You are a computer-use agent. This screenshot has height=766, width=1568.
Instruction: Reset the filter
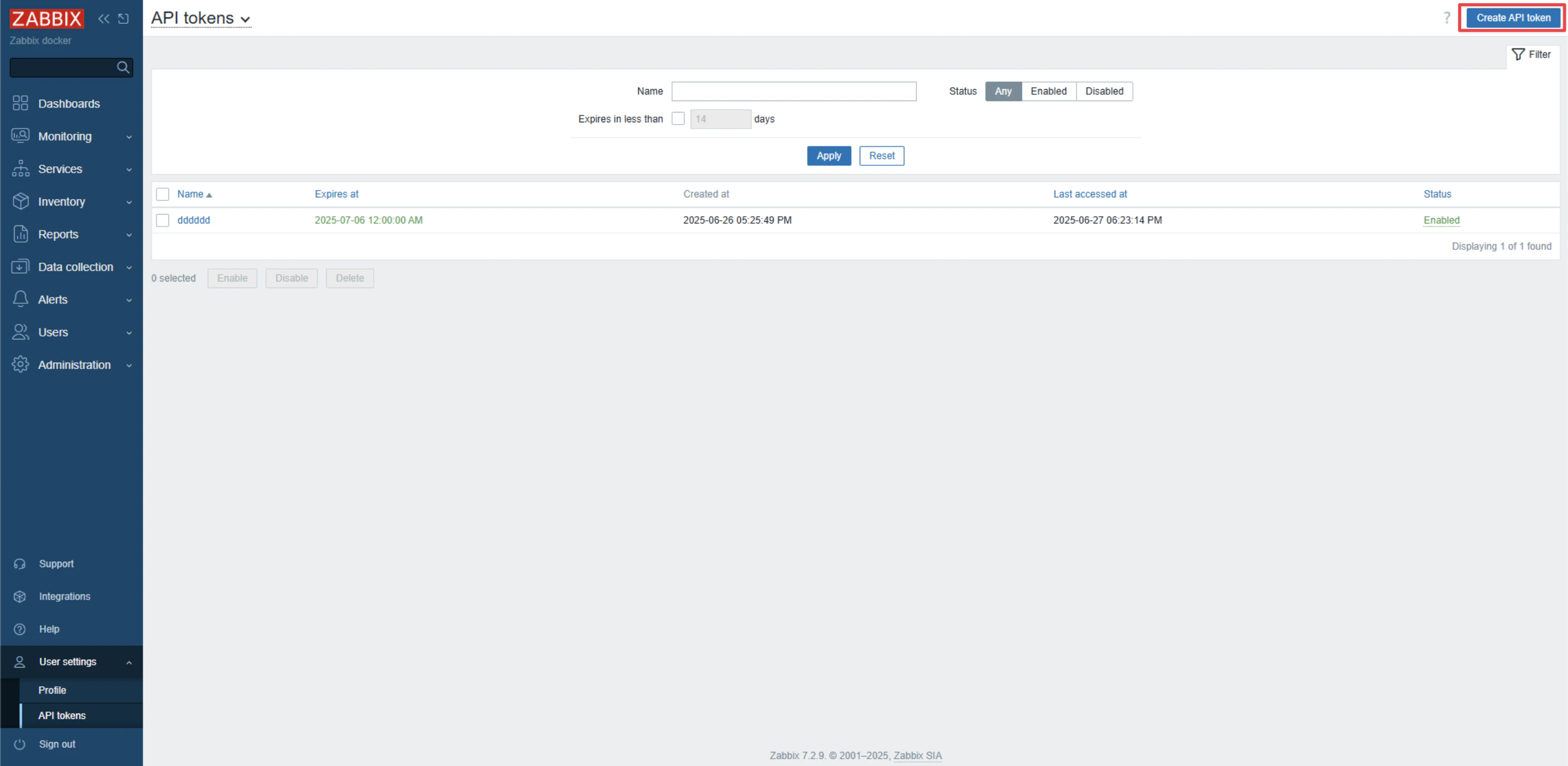(x=881, y=156)
